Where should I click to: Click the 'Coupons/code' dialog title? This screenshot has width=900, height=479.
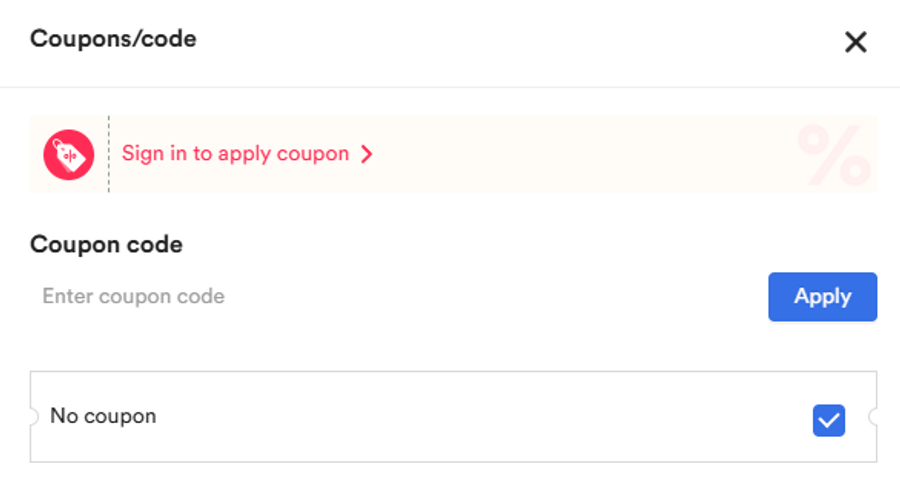(113, 39)
